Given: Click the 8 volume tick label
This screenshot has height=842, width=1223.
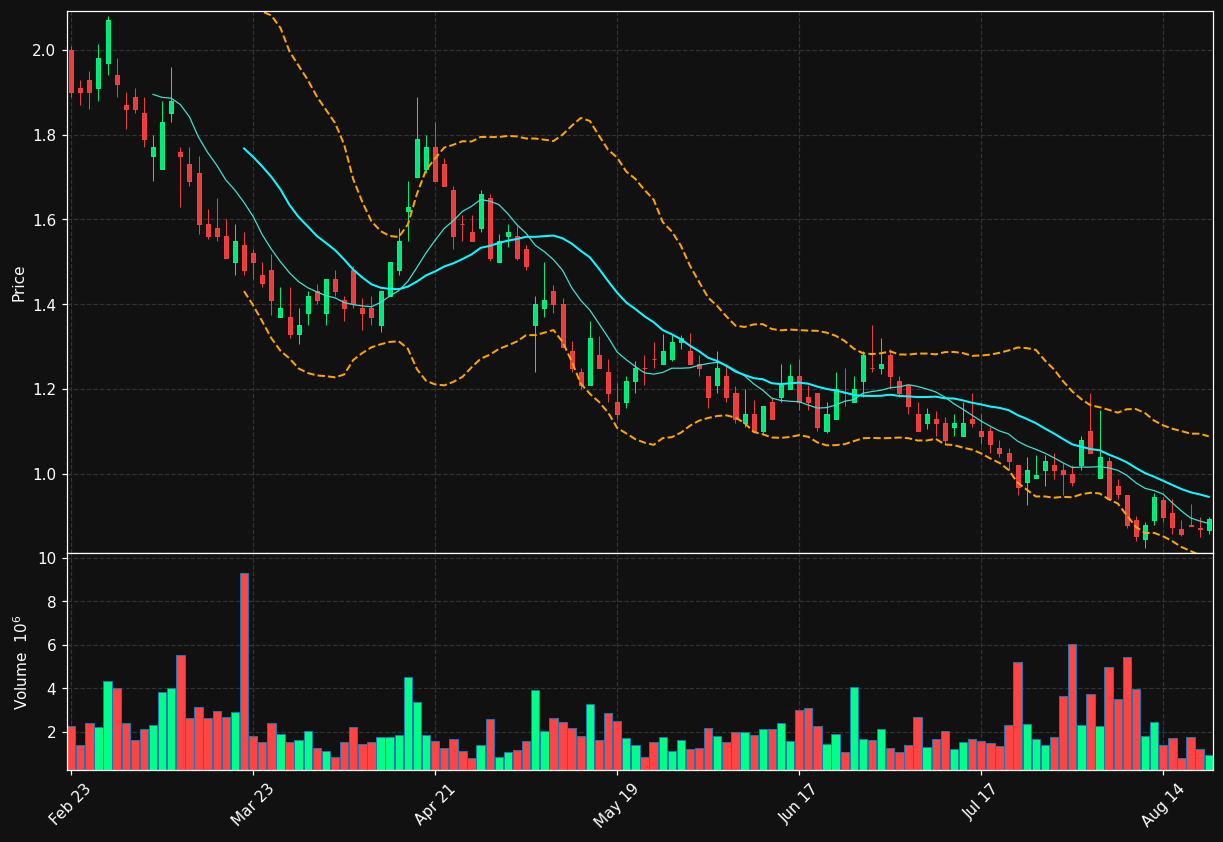Looking at the screenshot, I should point(52,602).
